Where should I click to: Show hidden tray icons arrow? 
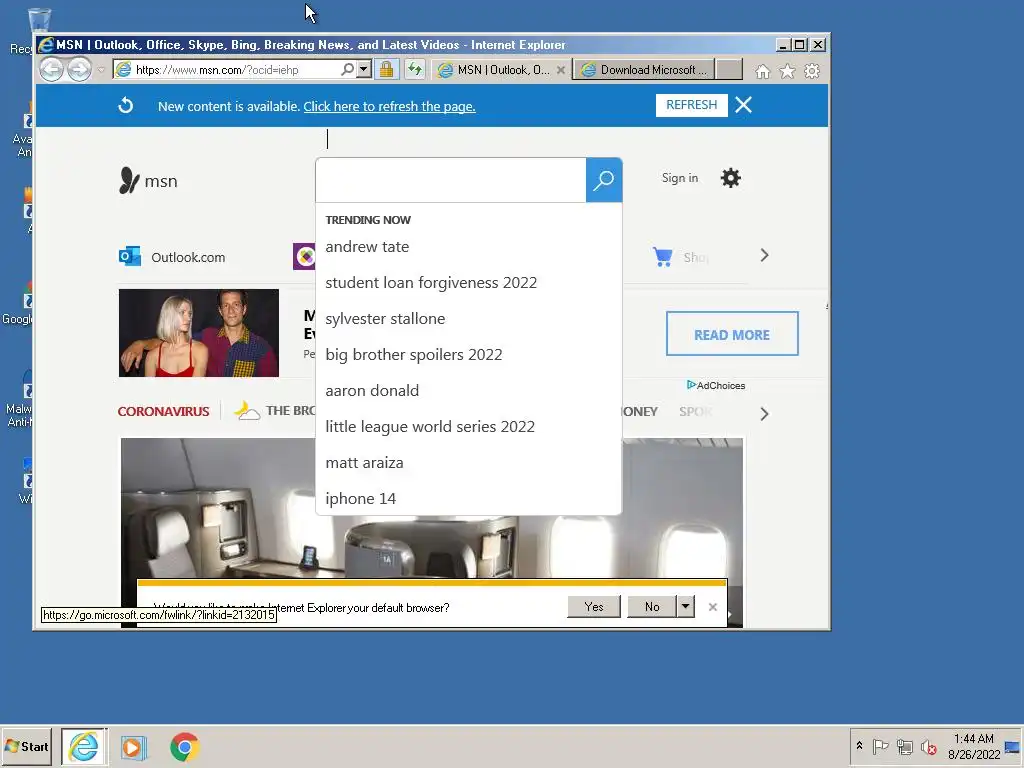(x=859, y=746)
